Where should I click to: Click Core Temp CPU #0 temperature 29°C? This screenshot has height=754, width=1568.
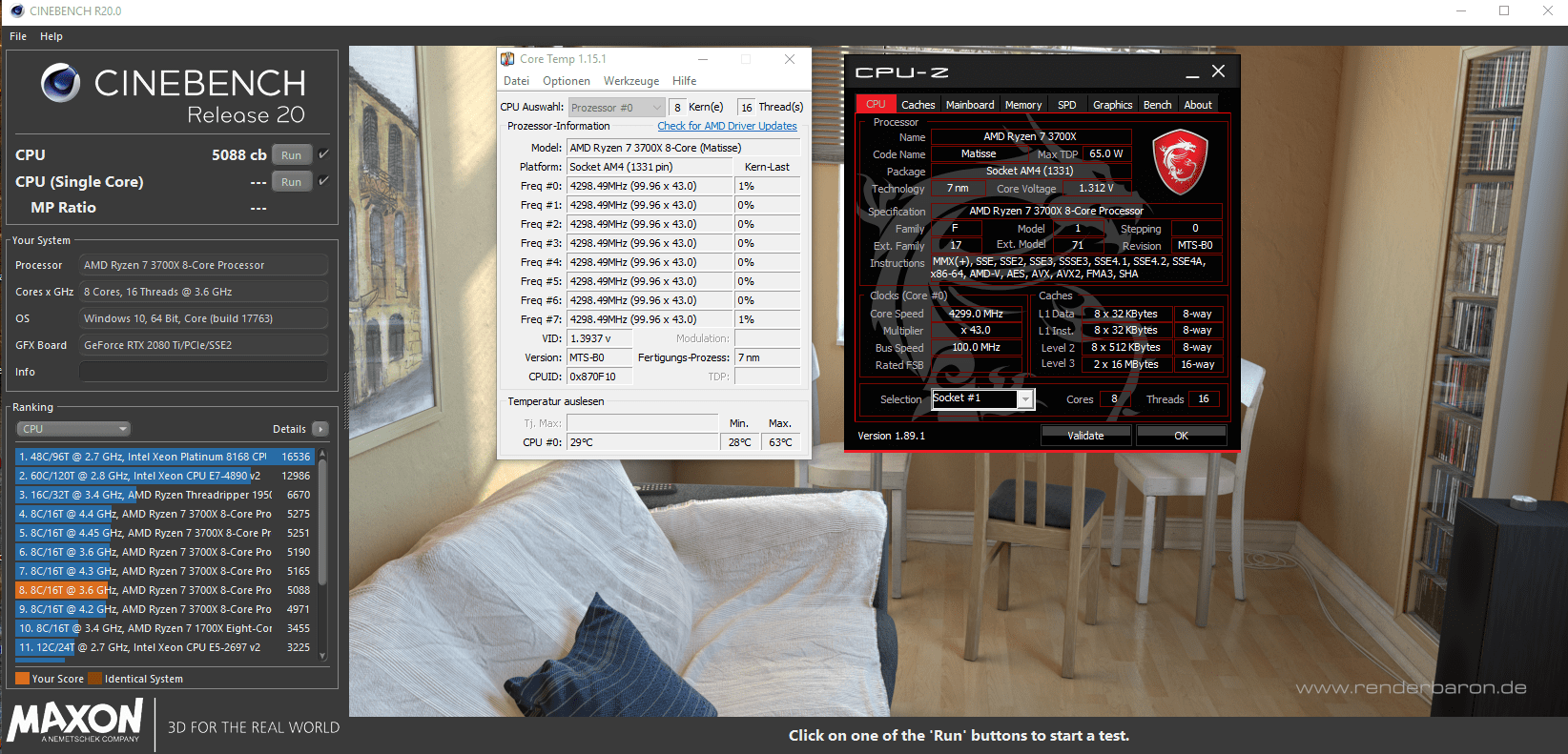642,442
